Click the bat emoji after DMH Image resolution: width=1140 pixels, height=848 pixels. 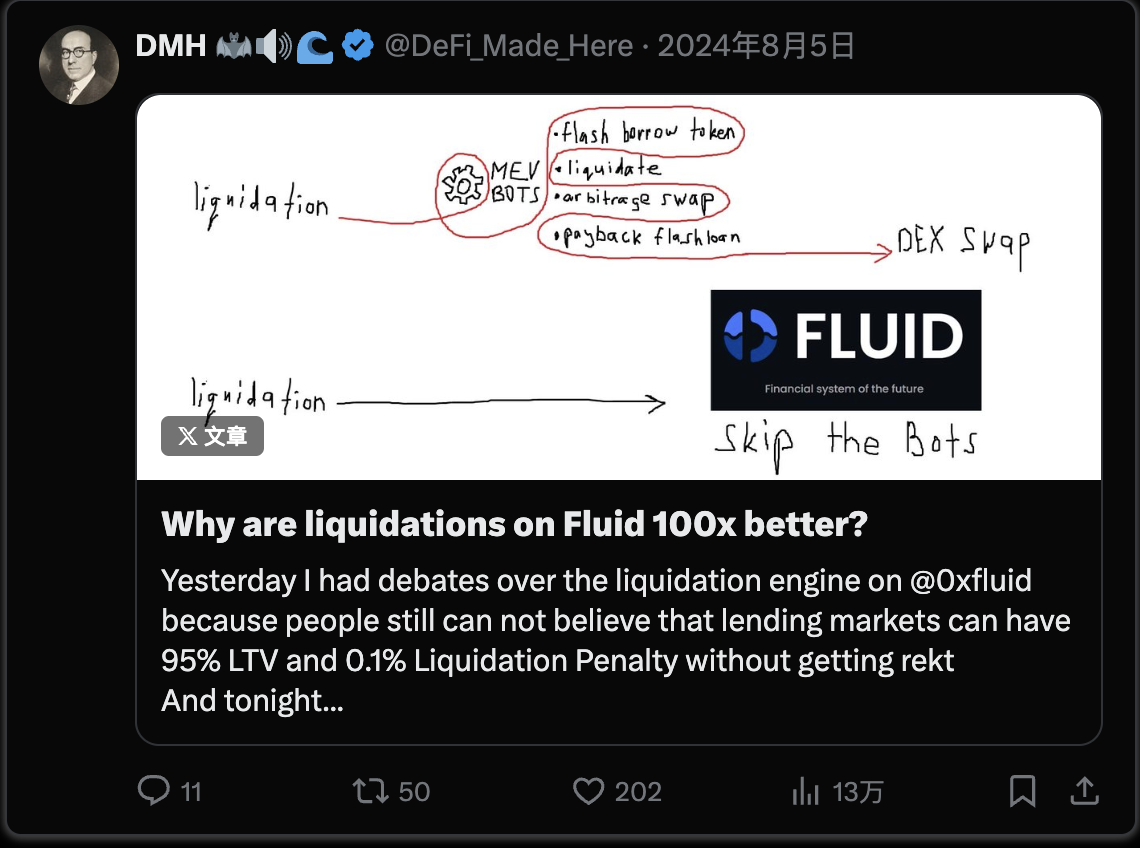tap(233, 46)
